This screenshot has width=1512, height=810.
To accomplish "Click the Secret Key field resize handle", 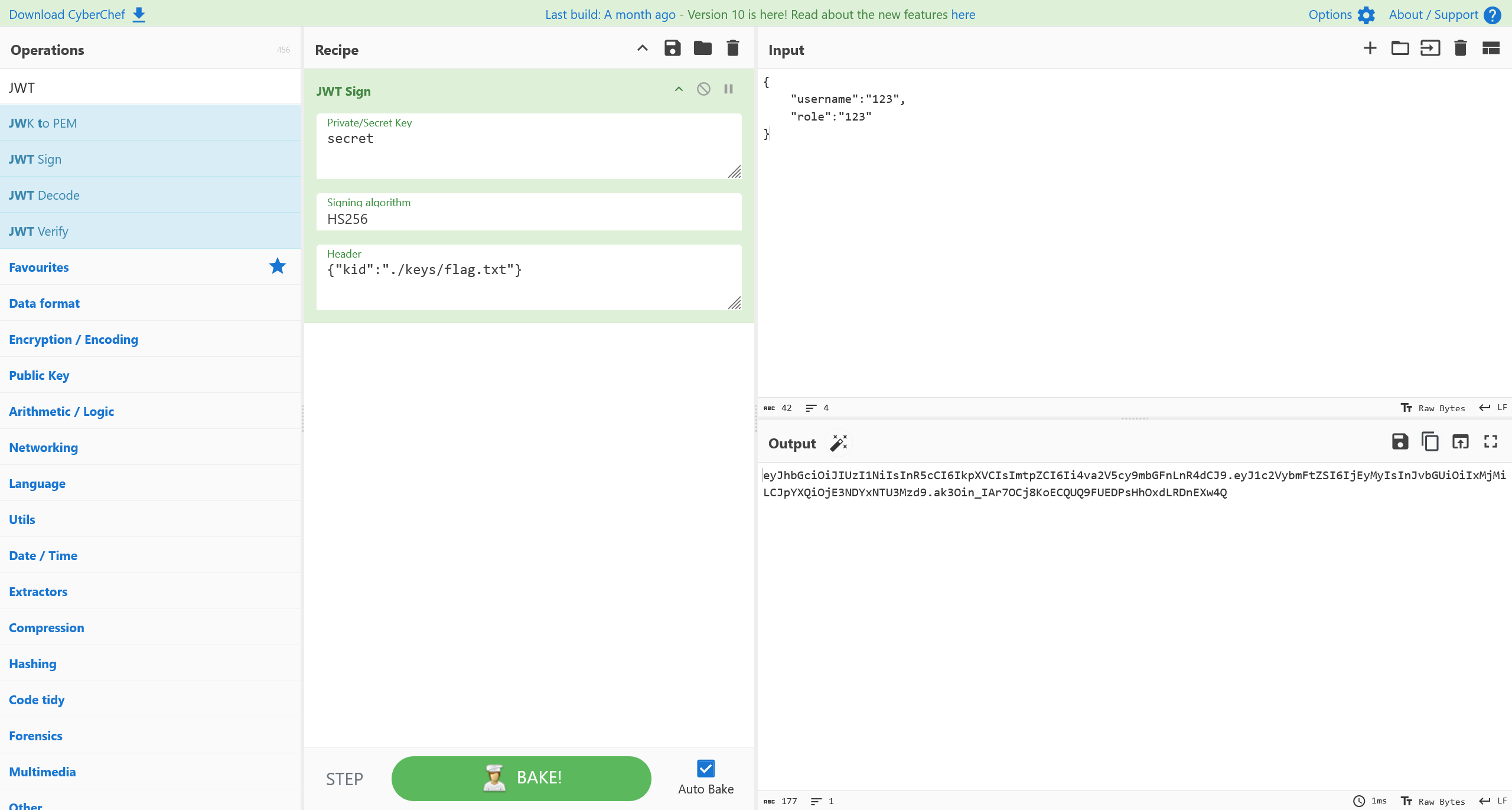I will 734,172.
